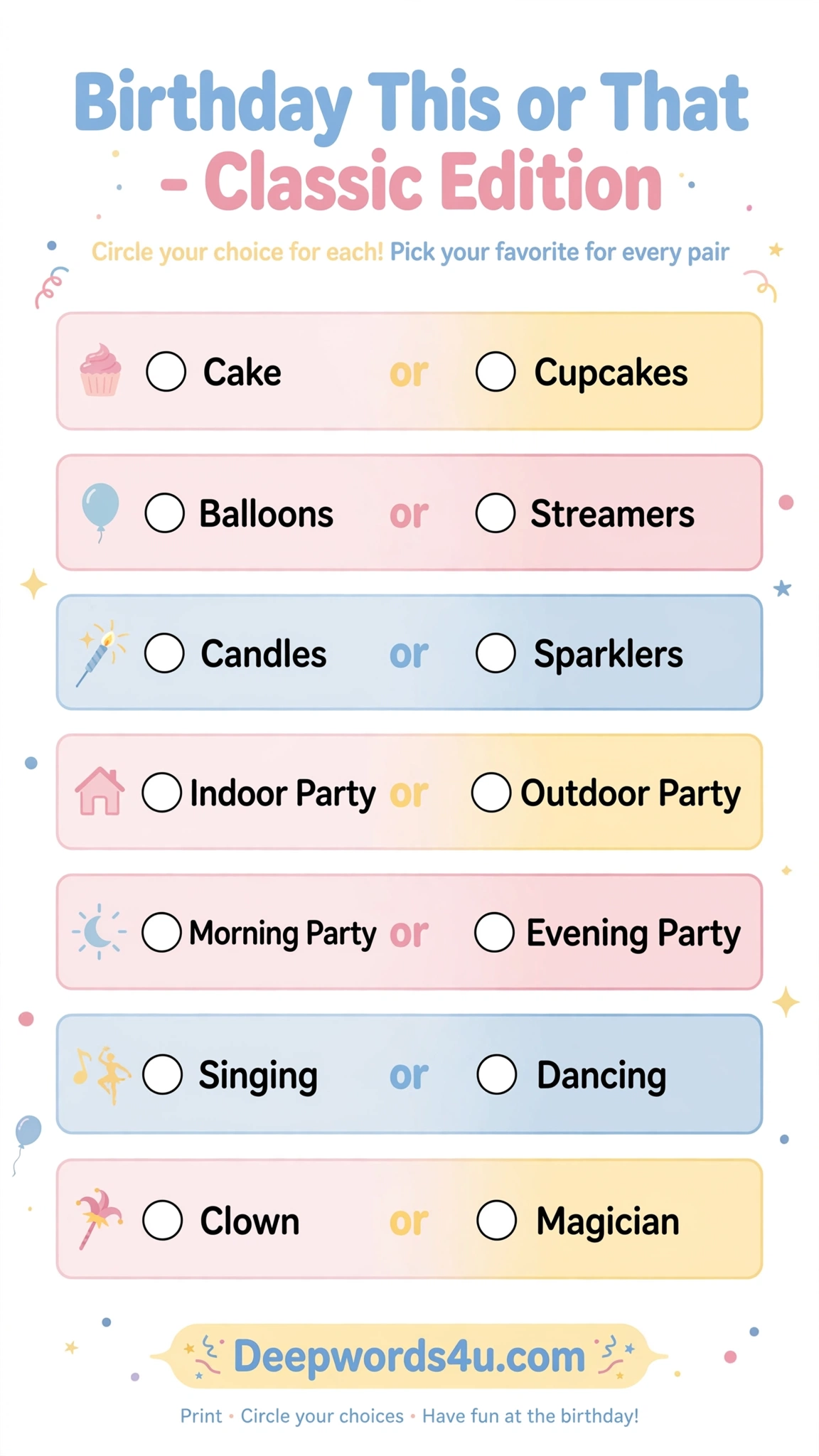The width and height of the screenshot is (819, 1456).
Task: Choose the Cupcakes option circle
Action: pyautogui.click(x=496, y=371)
